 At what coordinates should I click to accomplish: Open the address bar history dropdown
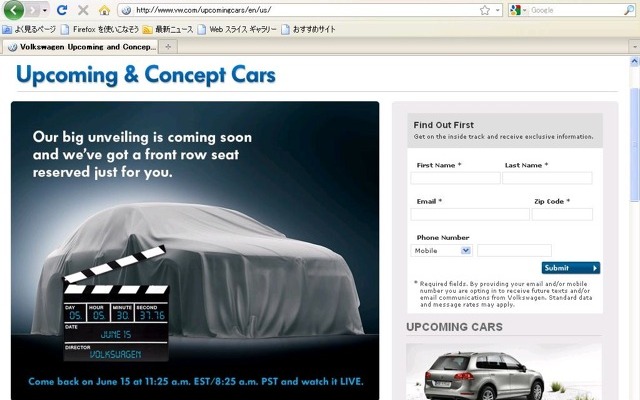(x=498, y=10)
